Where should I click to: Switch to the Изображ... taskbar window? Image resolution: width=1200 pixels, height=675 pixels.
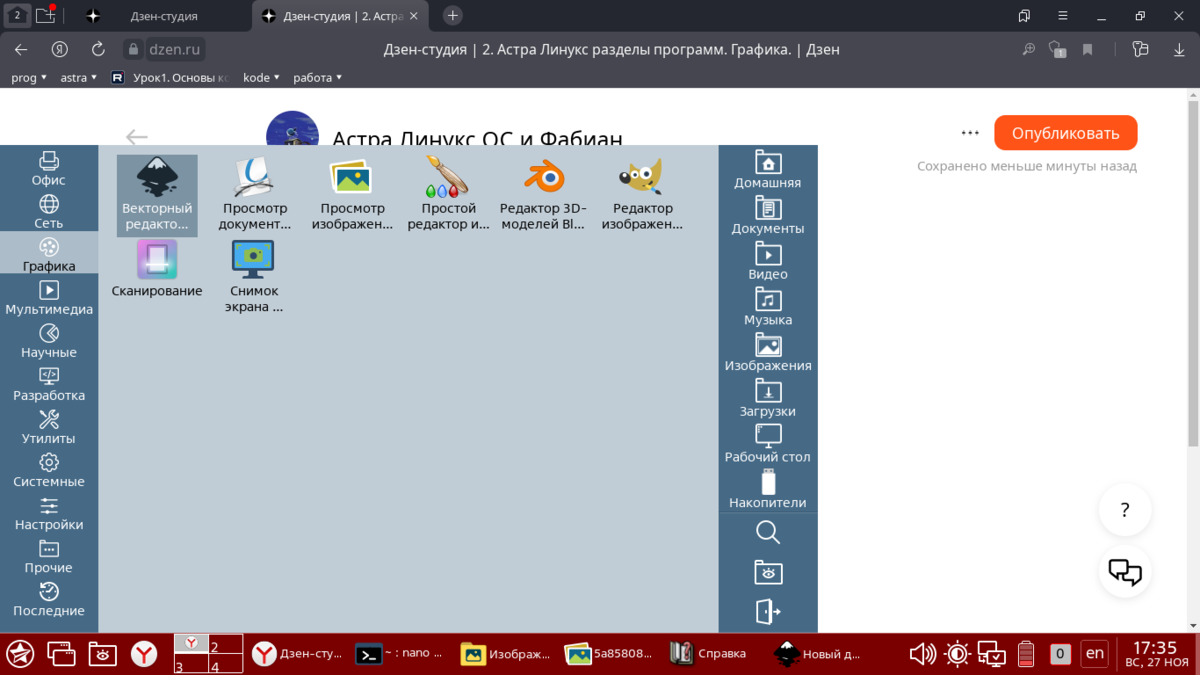(505, 654)
